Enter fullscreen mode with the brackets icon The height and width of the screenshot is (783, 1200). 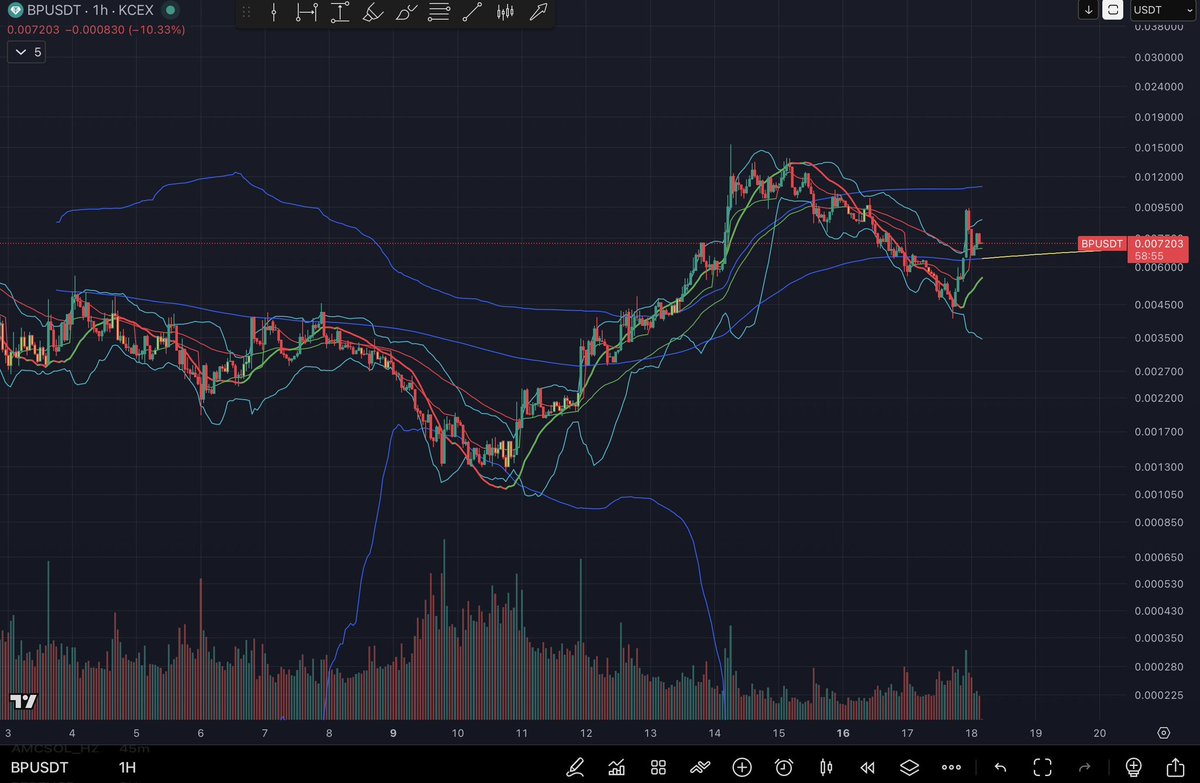point(1042,767)
